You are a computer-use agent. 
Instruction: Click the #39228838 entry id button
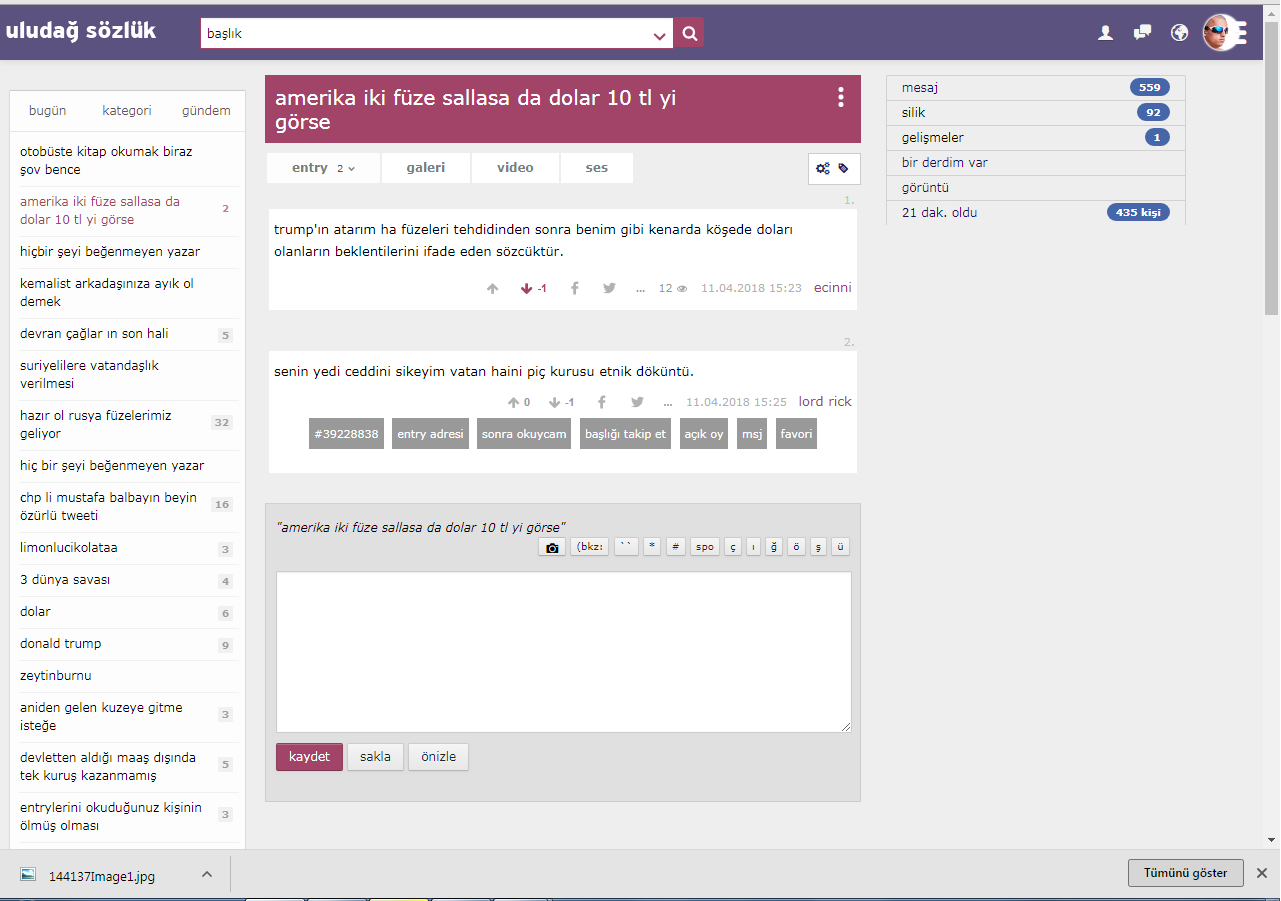click(346, 434)
